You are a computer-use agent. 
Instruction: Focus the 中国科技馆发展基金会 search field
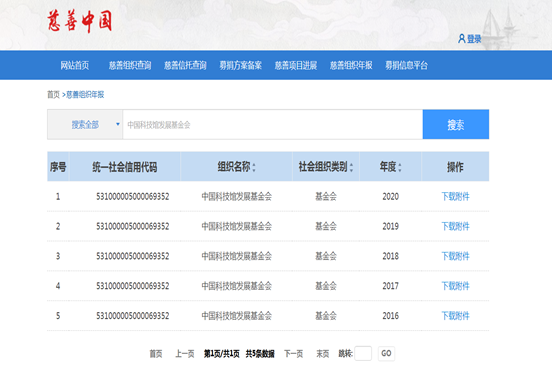tap(272, 124)
